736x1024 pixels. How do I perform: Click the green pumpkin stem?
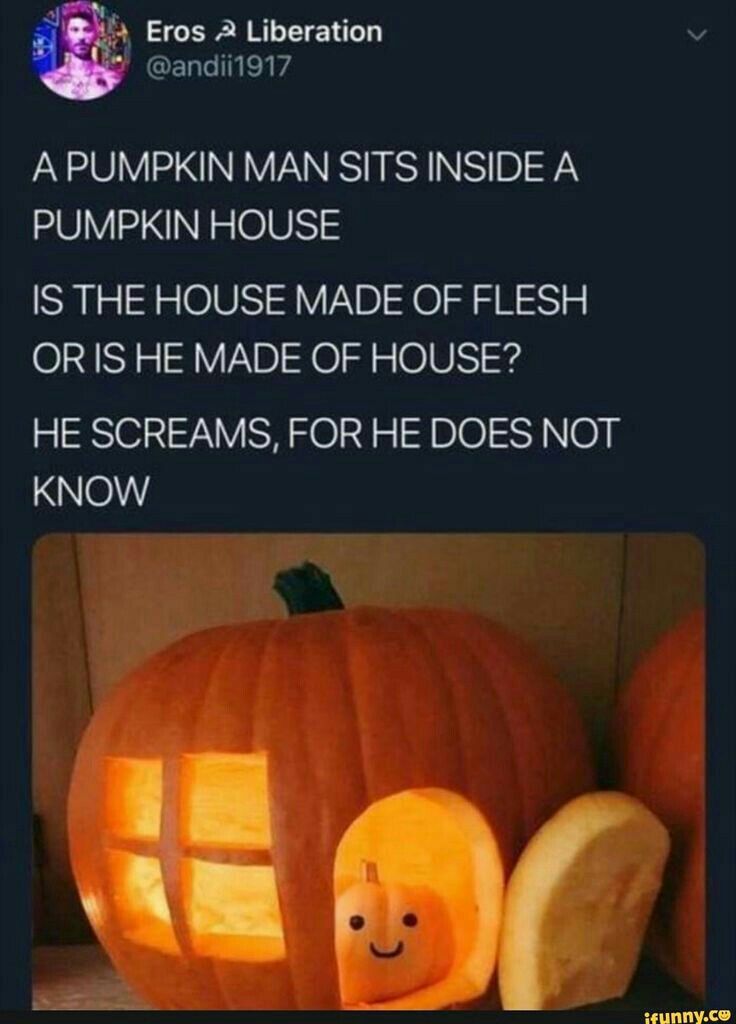coord(308,589)
